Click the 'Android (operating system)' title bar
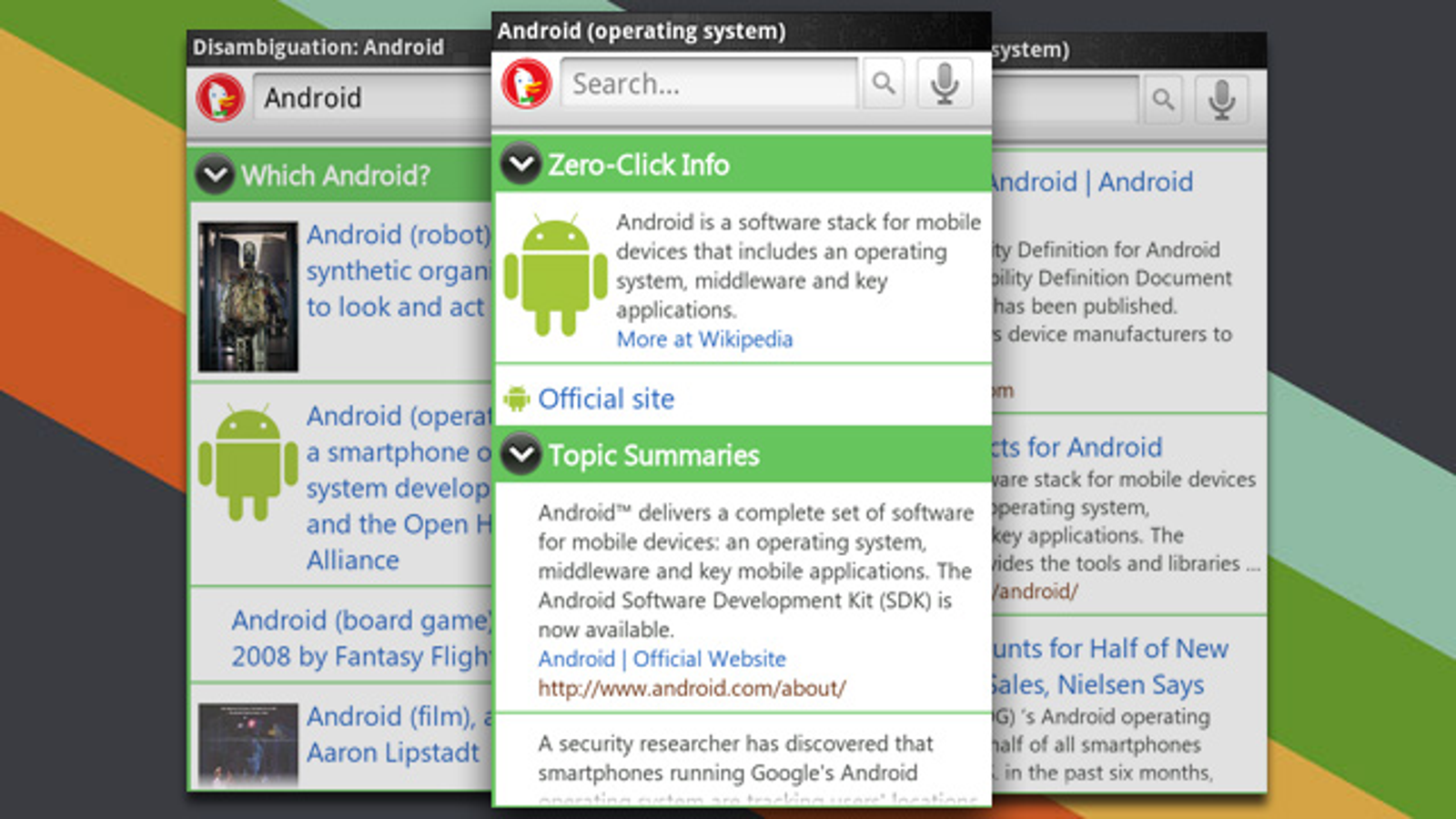The width and height of the screenshot is (1456, 819). (x=742, y=31)
